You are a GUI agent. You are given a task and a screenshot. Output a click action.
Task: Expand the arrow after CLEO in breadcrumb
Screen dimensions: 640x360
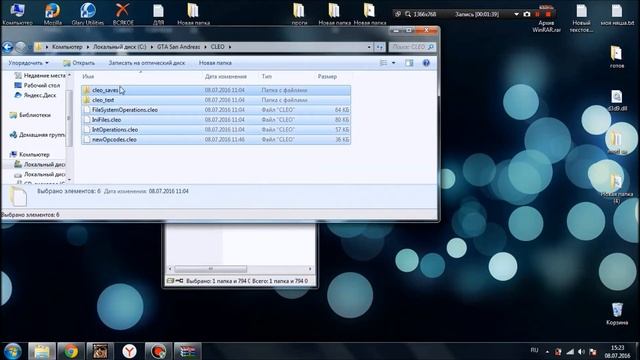(x=230, y=47)
